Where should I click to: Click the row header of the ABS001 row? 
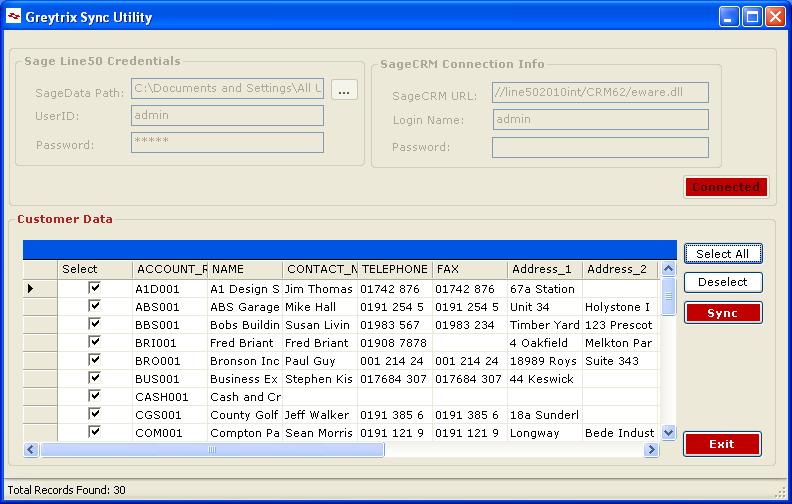click(40, 307)
